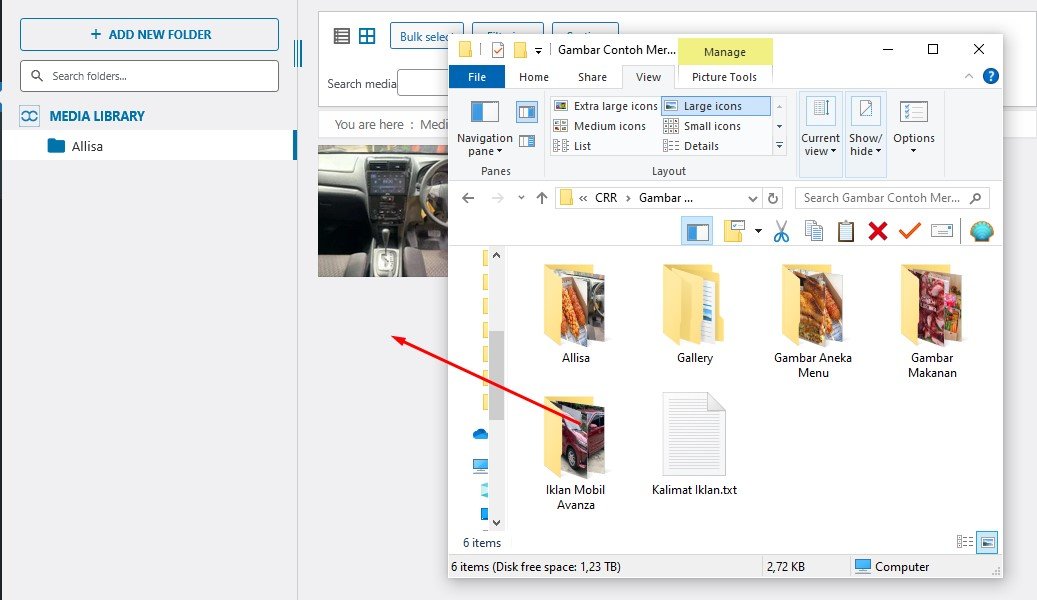Viewport: 1037px width, 600px height.
Task: Toggle the Details pane button
Action: pyautogui.click(x=527, y=141)
